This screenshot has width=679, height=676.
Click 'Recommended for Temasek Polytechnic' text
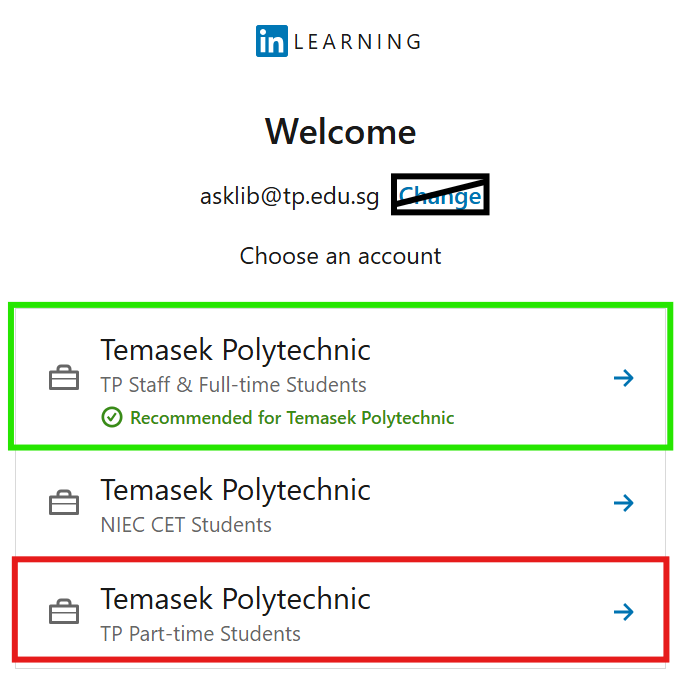tap(292, 418)
